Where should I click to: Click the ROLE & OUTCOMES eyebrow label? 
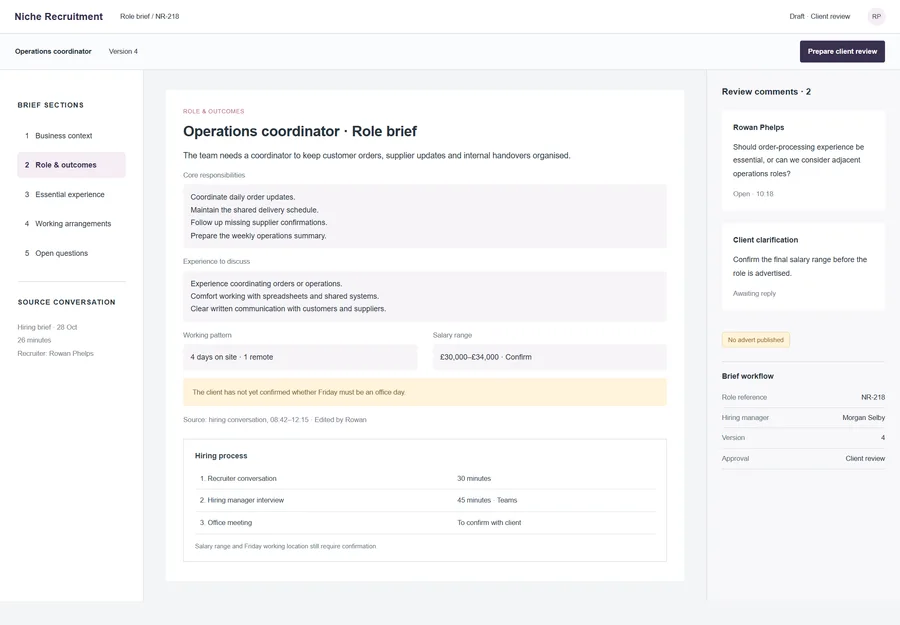[214, 111]
